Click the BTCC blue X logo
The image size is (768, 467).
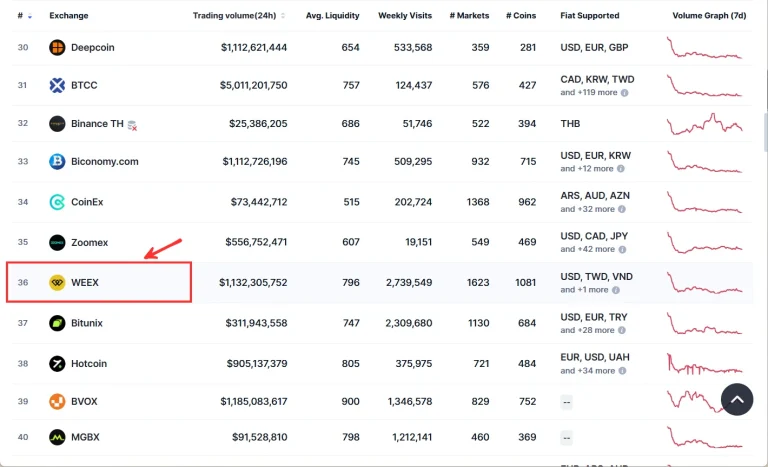pos(57,85)
